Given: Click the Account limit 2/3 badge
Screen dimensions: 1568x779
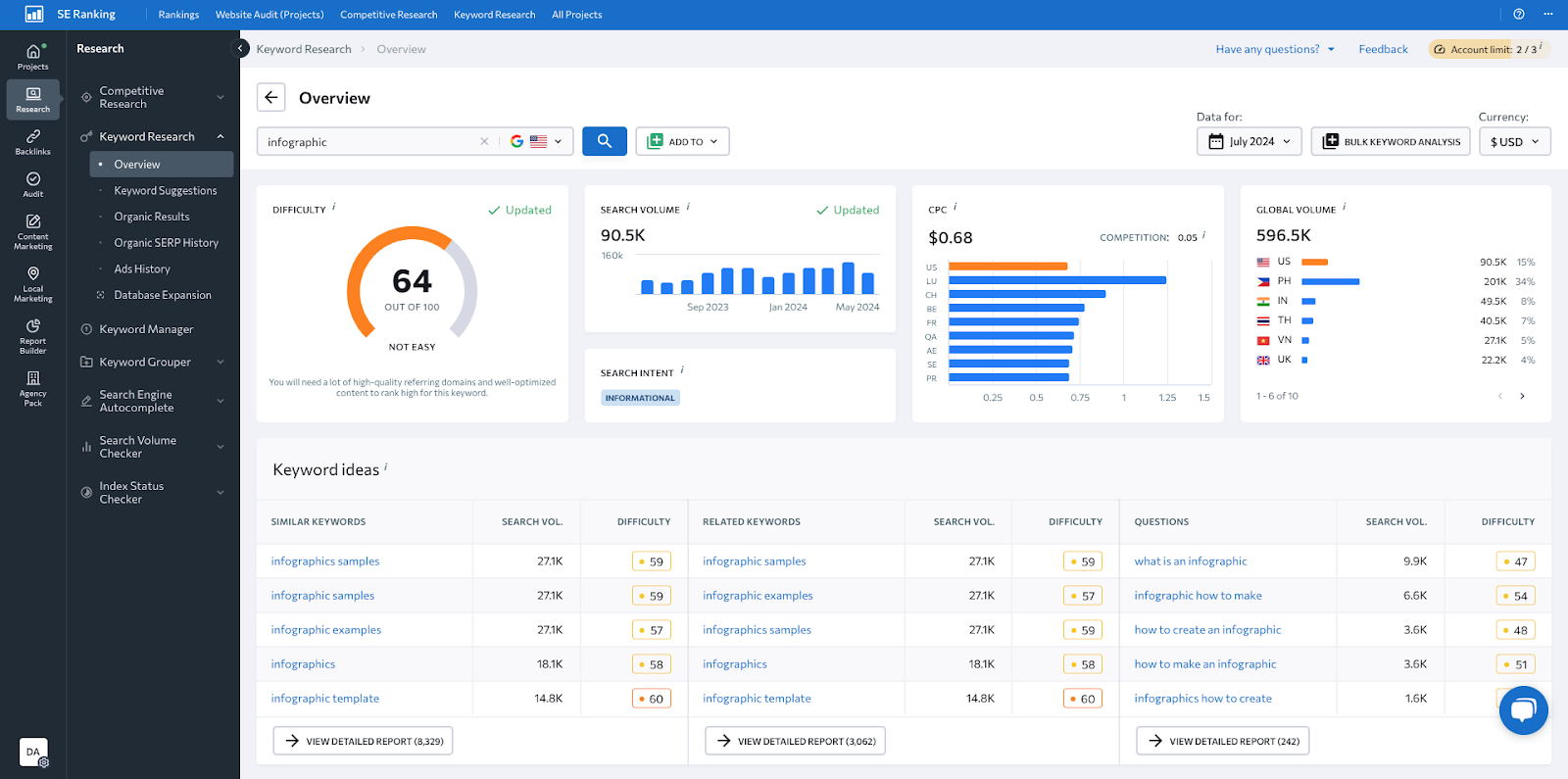Looking at the screenshot, I should (x=1487, y=49).
